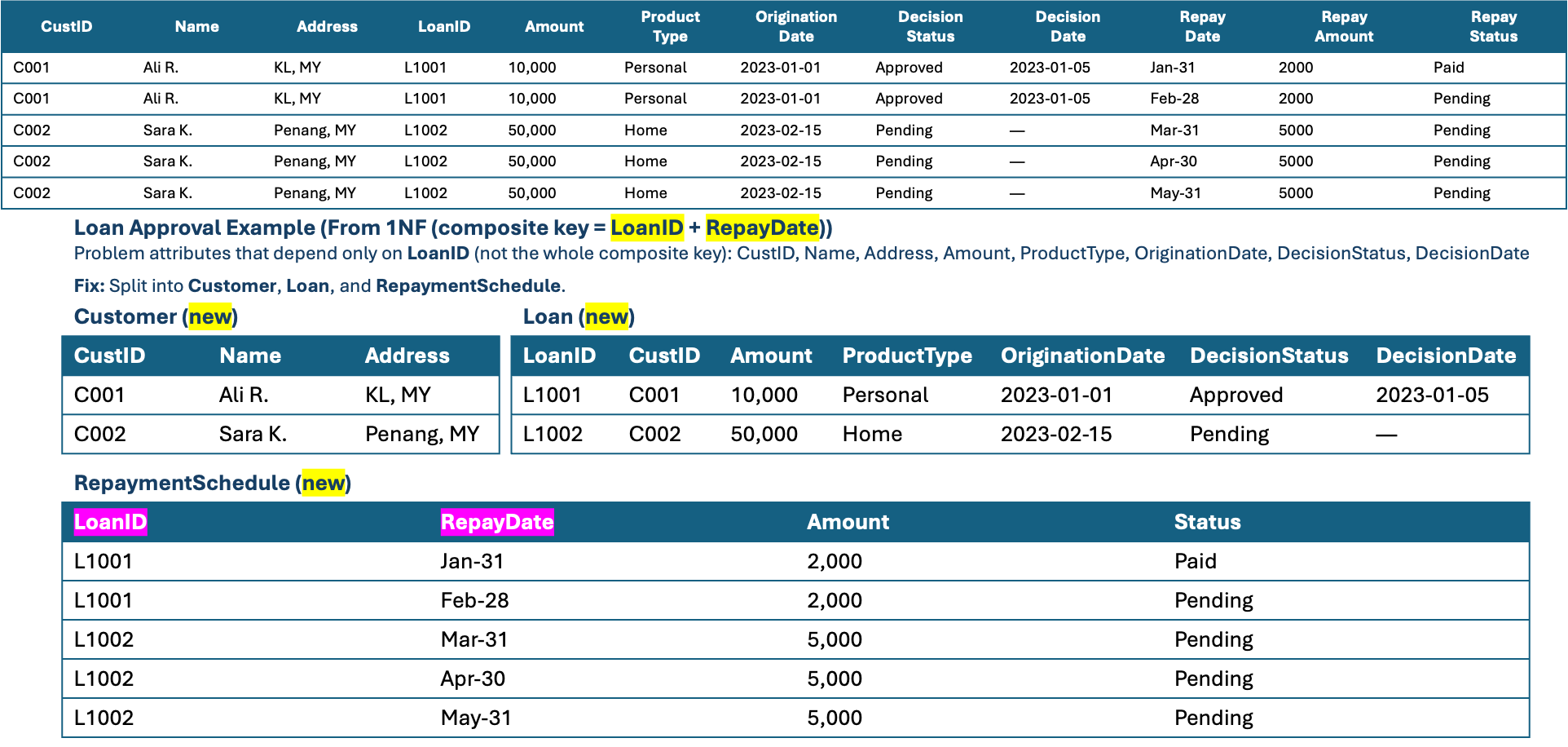Click 'Amount' header in RepaymentSchedule table
This screenshot has width=1568, height=747.
tap(848, 523)
